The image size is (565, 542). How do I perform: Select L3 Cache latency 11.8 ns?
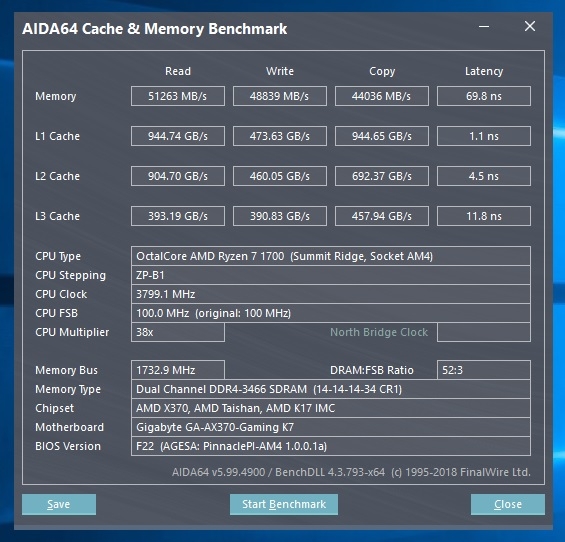(484, 216)
